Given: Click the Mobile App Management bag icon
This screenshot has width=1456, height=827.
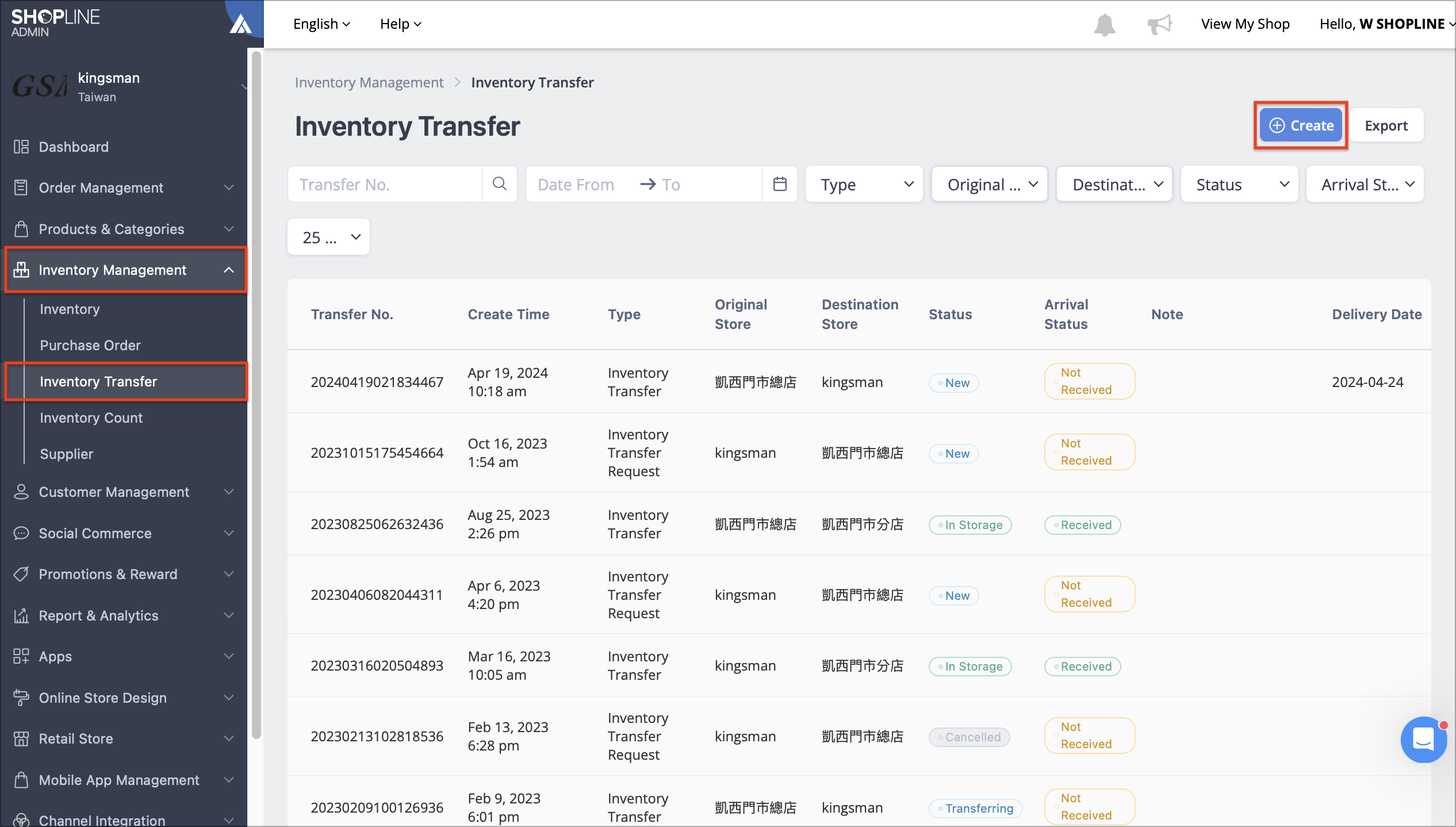Looking at the screenshot, I should pos(21,780).
